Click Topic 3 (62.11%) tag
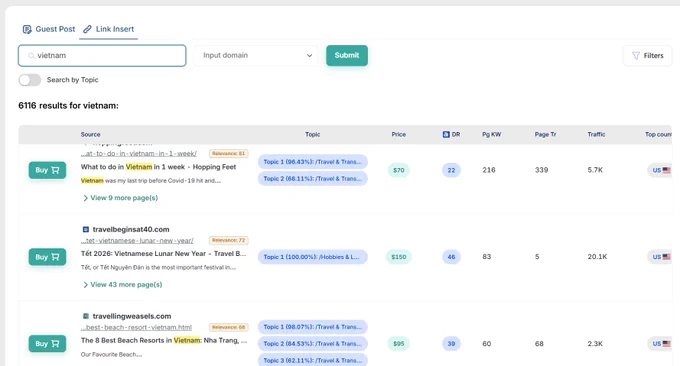The width and height of the screenshot is (680, 366). click(x=313, y=360)
